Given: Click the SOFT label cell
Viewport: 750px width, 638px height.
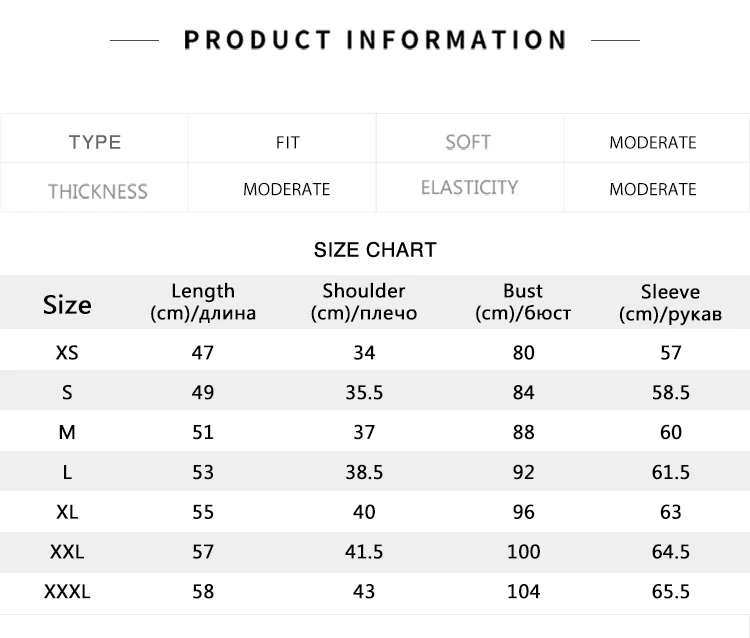Looking at the screenshot, I should (468, 142).
